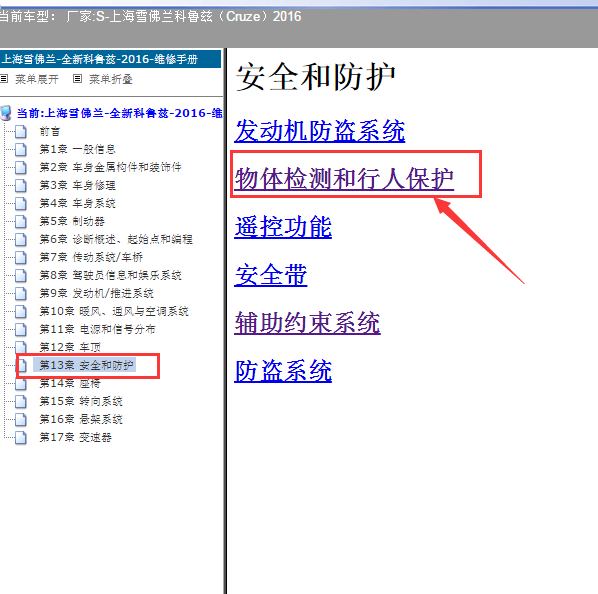
Task: Click the 菜单折叠 list icon
Action: coord(77,79)
